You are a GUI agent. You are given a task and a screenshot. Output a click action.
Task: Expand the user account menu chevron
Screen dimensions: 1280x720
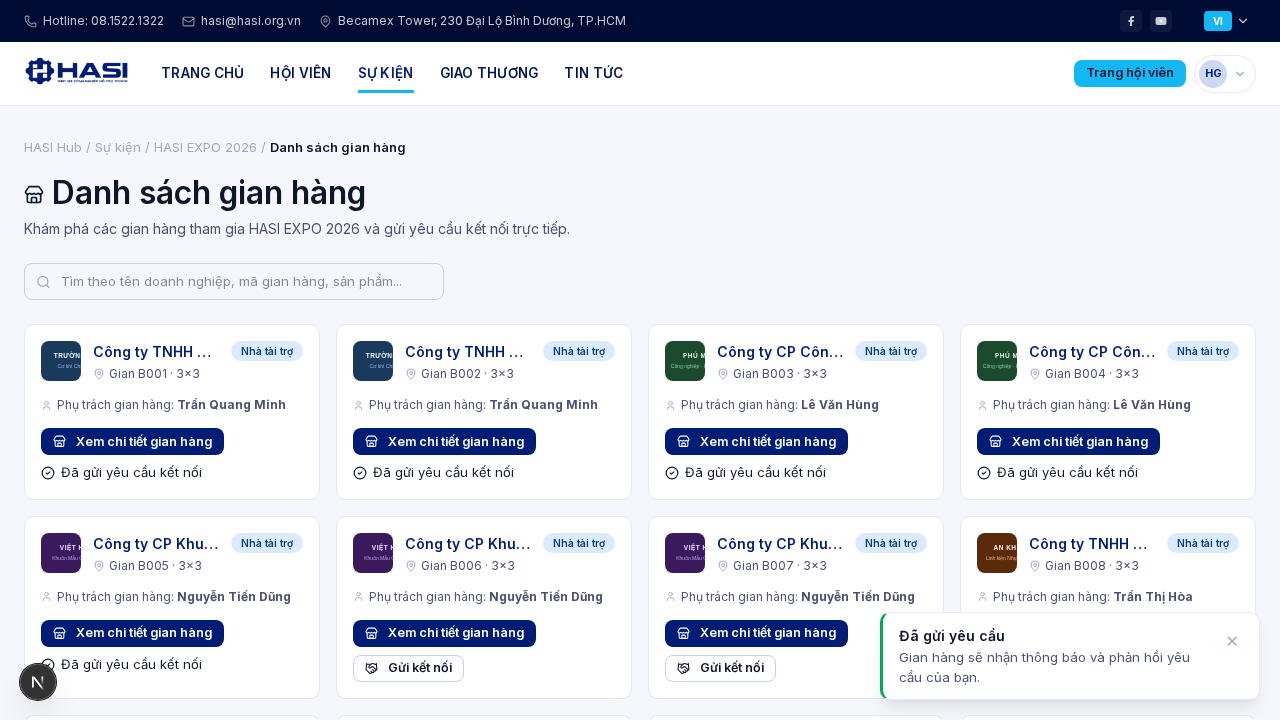coord(1240,74)
